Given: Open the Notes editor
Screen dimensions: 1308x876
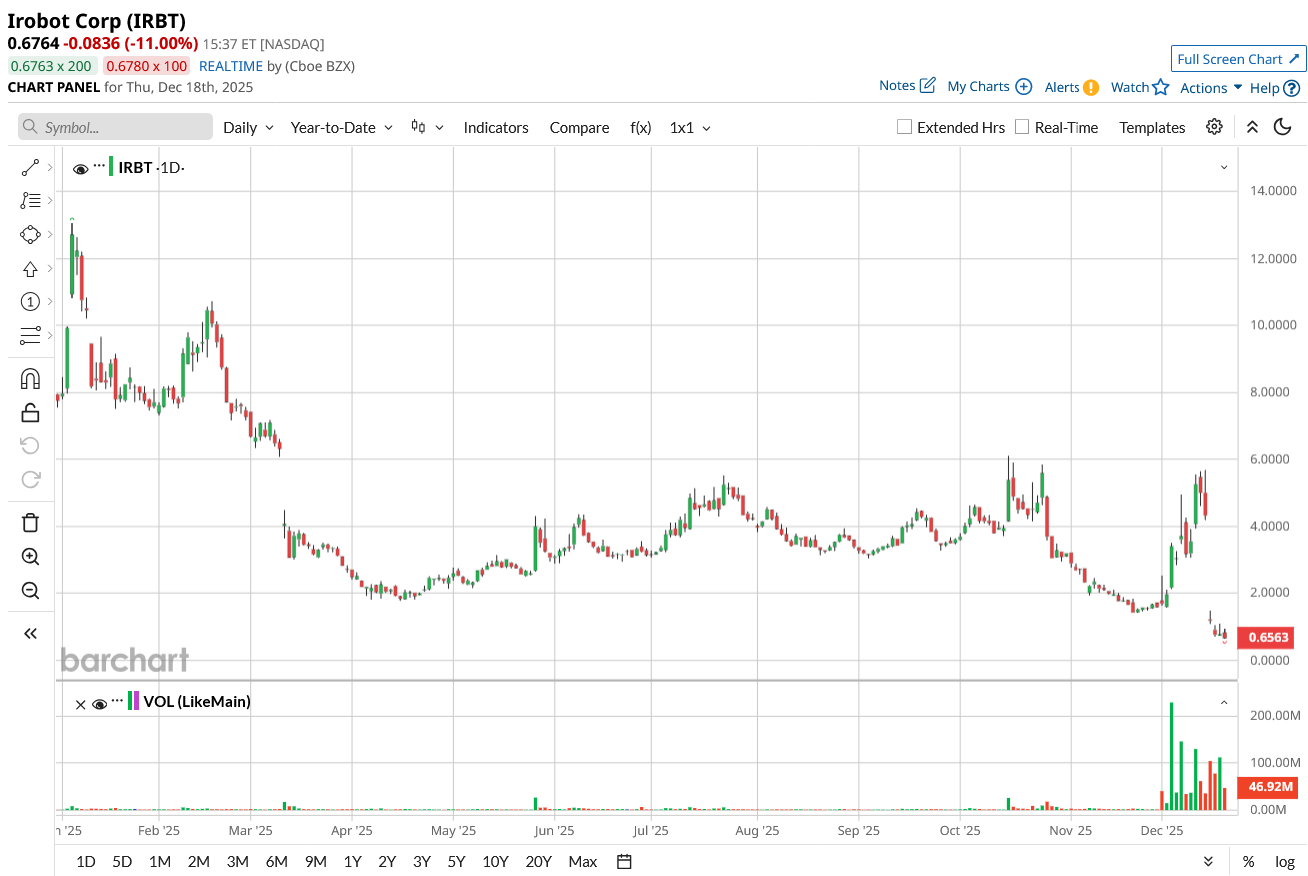Looking at the screenshot, I should click(x=907, y=86).
